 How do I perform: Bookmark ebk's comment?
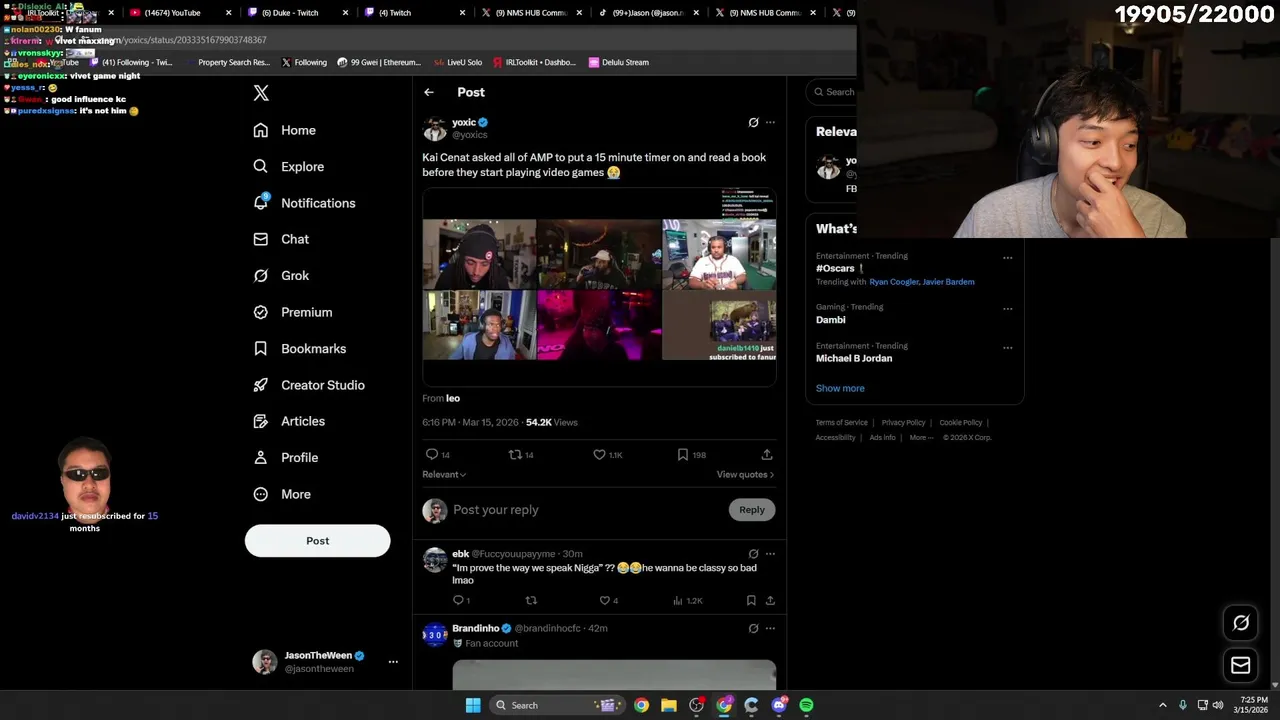coord(751,600)
